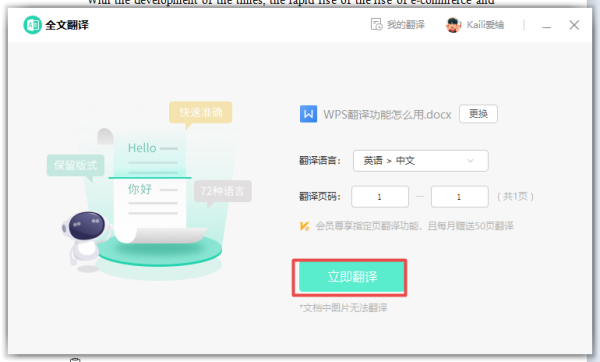Click the membership V badge icon
600x362 pixels.
pos(305,226)
